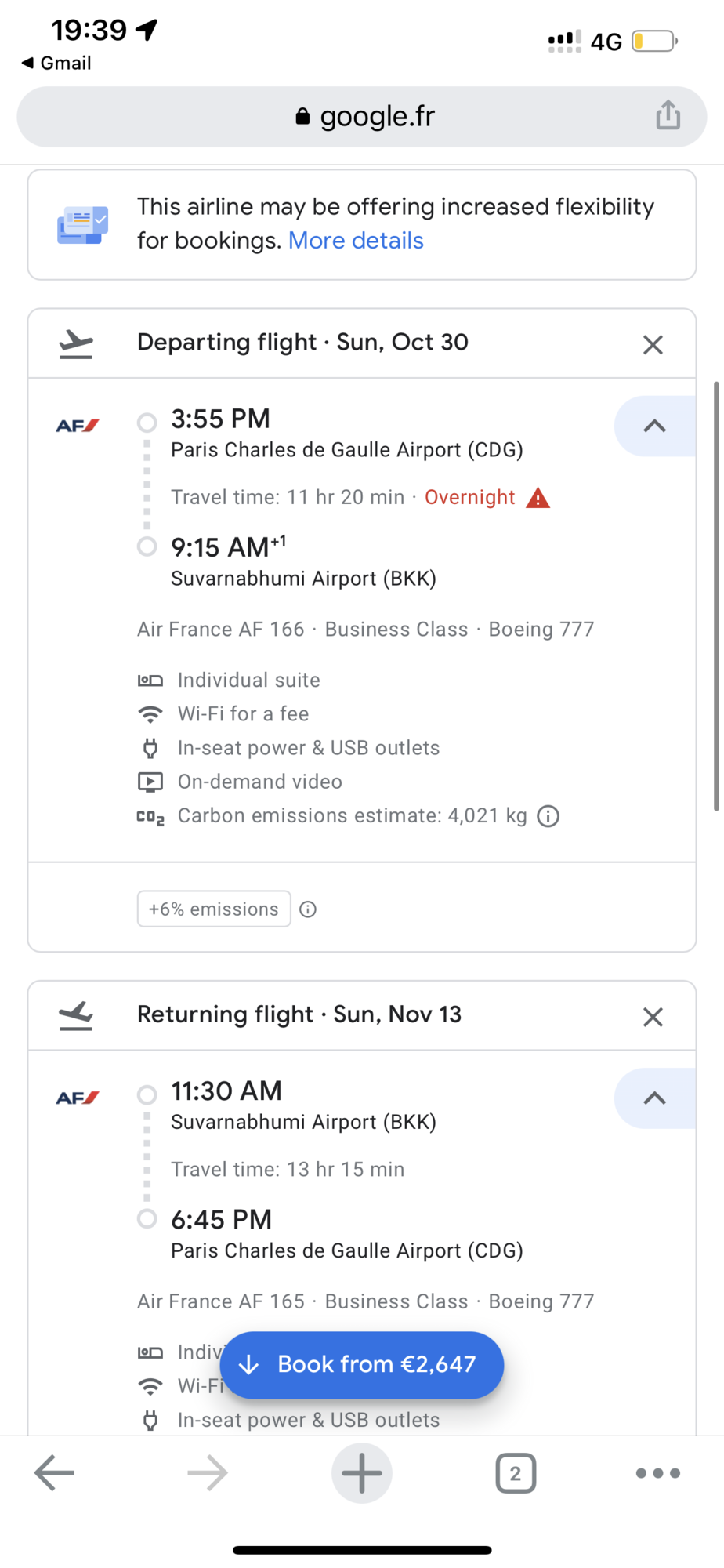
Task: Tap the share icon in address bar
Action: point(668,115)
